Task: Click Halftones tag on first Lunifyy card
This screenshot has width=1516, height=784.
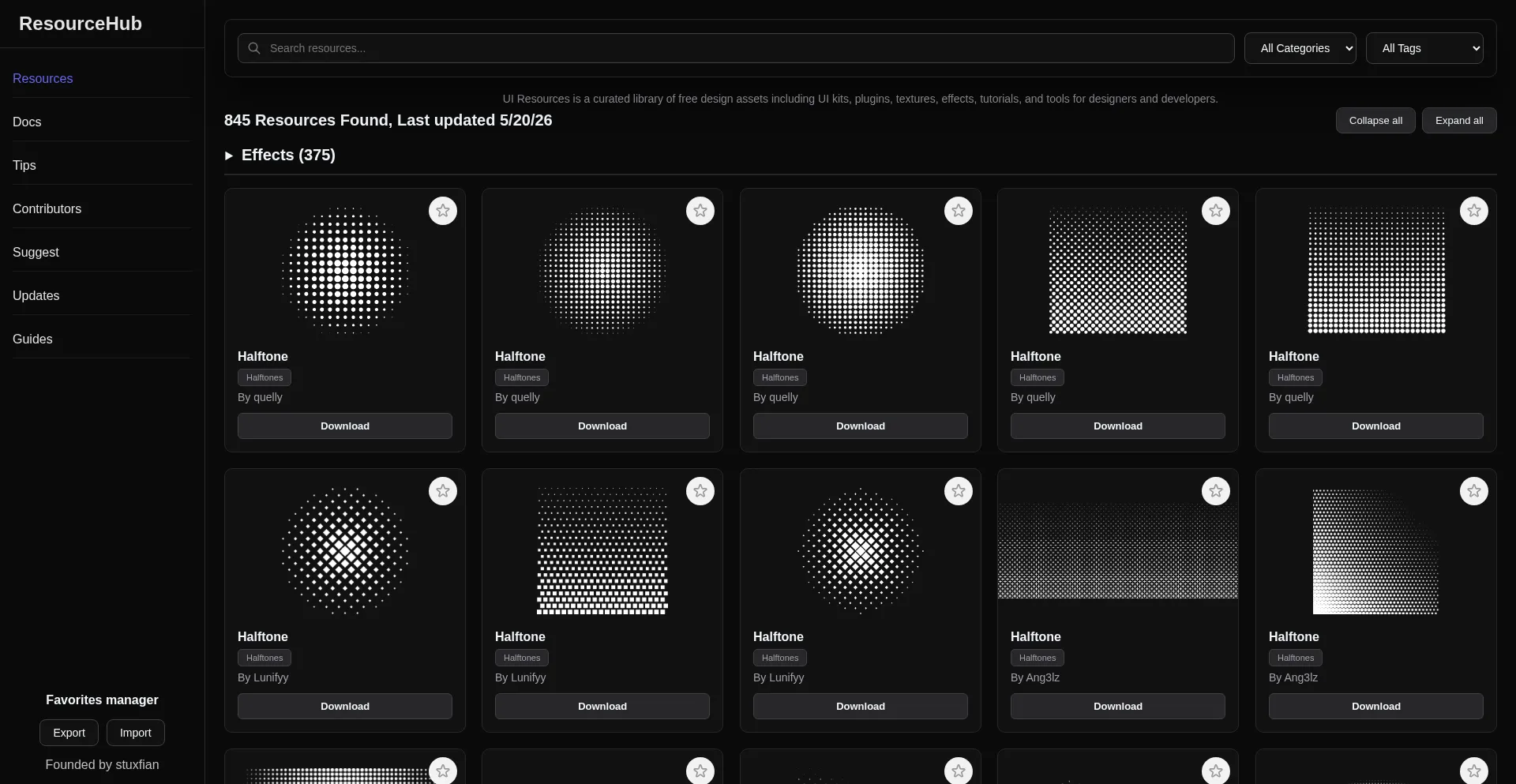Action: point(265,658)
